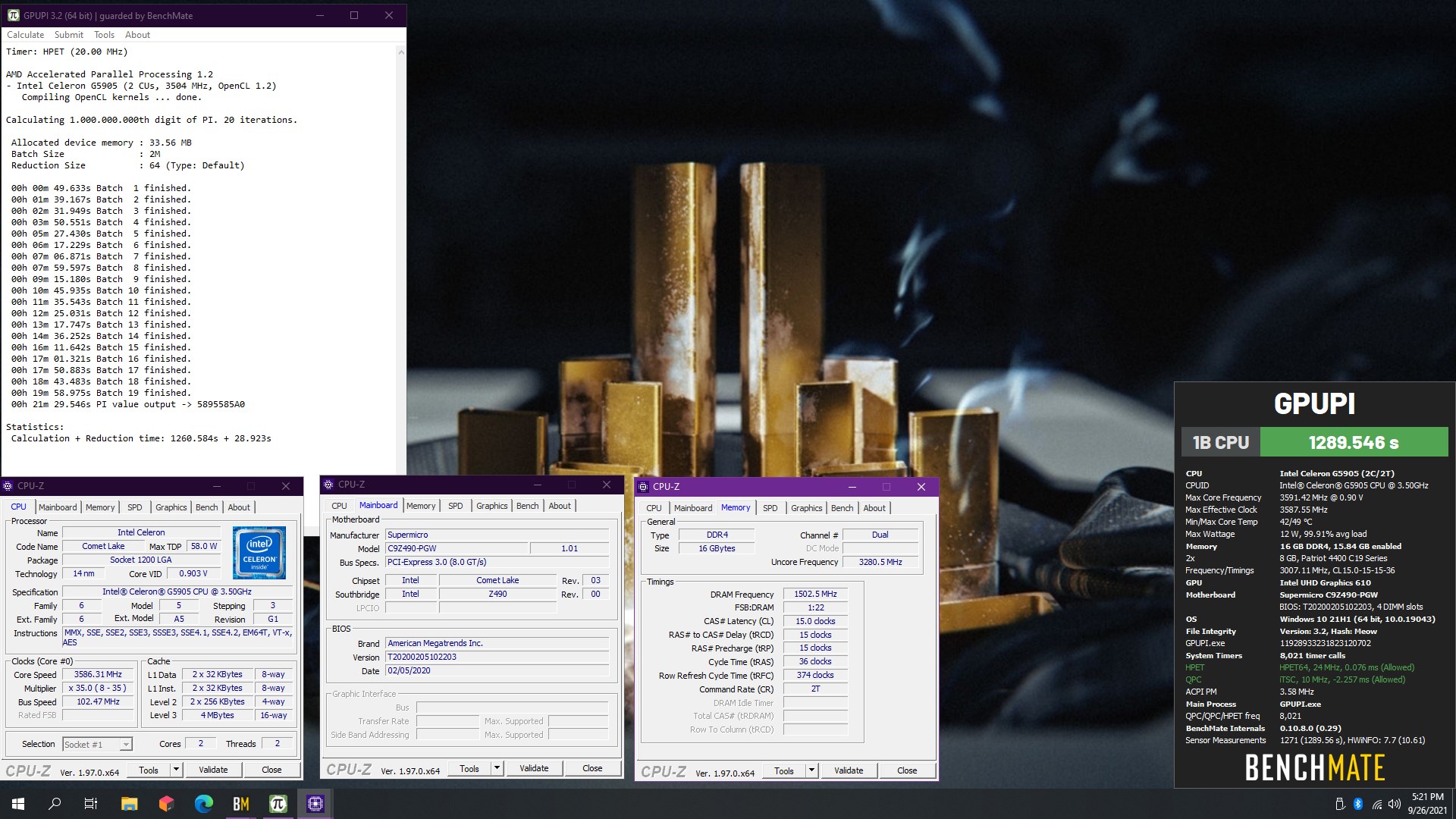This screenshot has height=819, width=1456.
Task: Click the Intel Celeron logo badge
Action: [259, 553]
